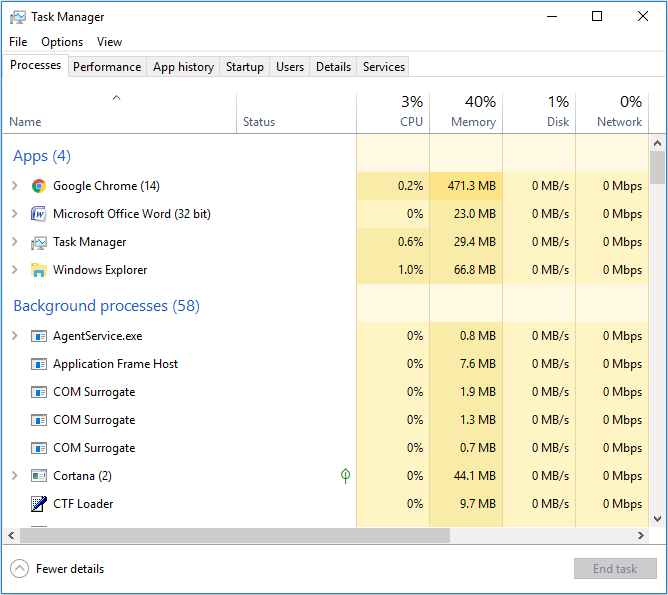Click the Task Manager row icon

(39, 242)
